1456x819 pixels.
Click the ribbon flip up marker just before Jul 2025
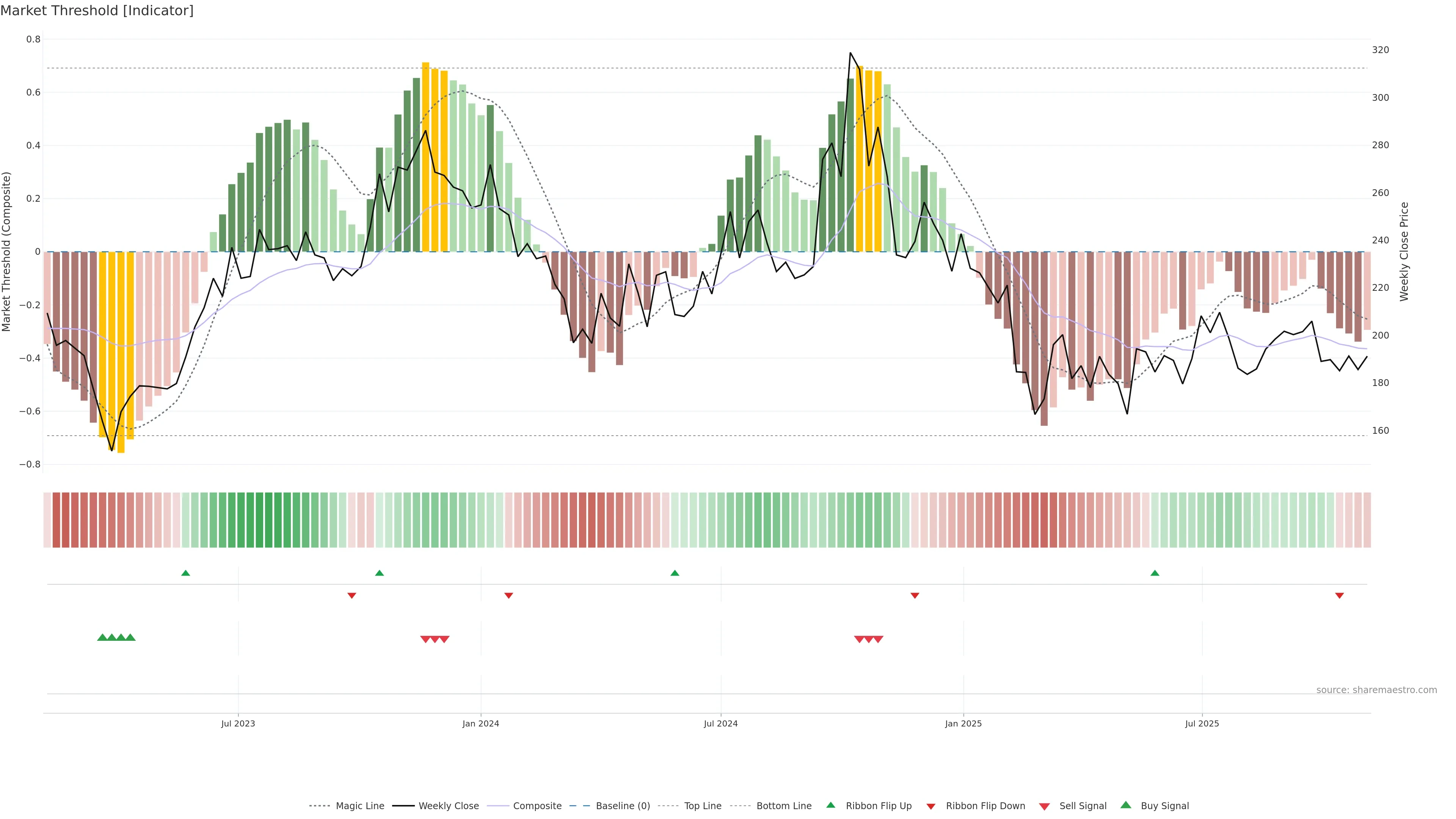point(1155,573)
